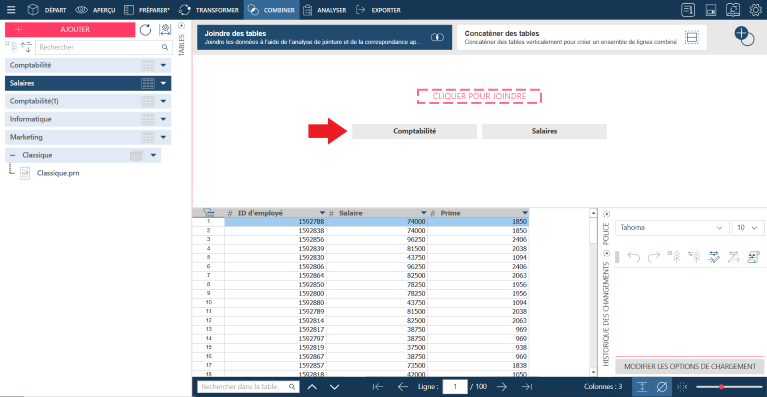Click the CLIQUER POUR JOINDRE button
The image size is (767, 397).
[479, 96]
